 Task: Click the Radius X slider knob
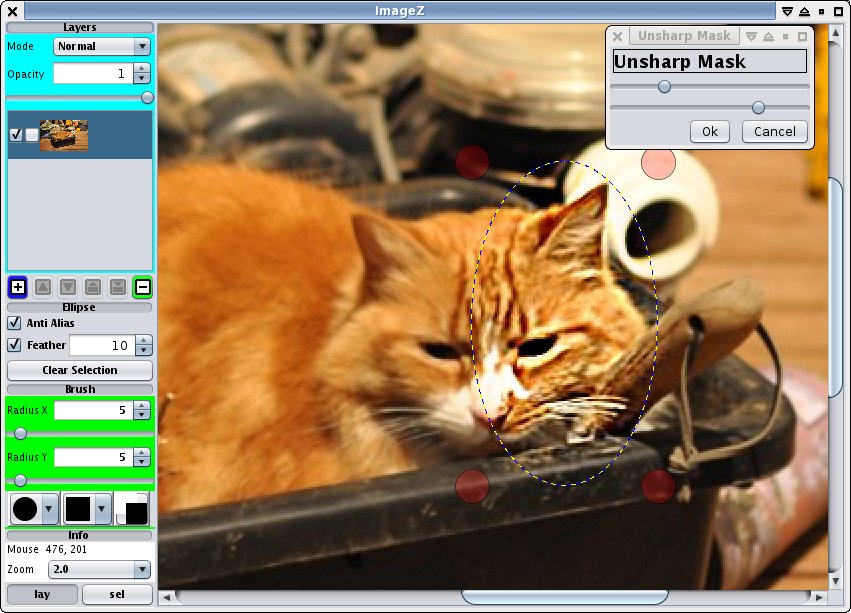click(20, 433)
